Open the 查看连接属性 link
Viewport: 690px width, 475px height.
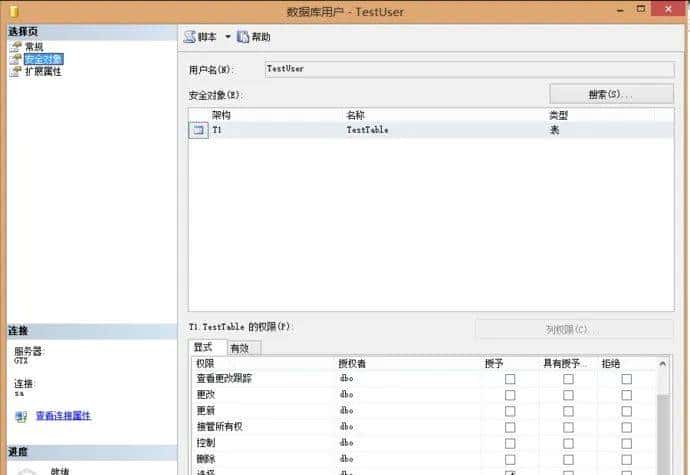point(63,416)
